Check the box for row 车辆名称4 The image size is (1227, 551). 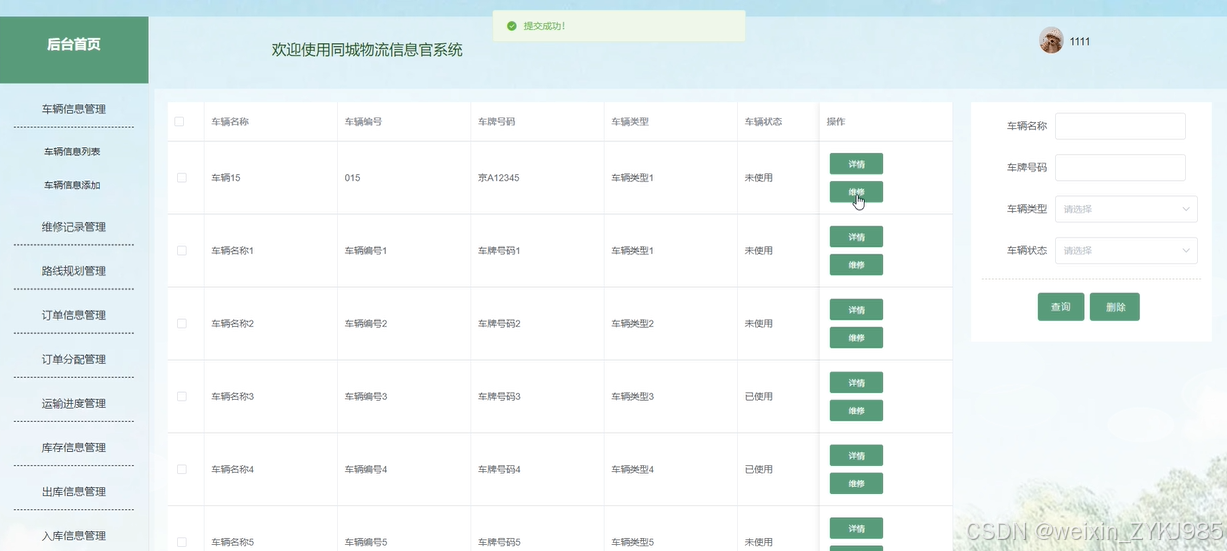(182, 470)
